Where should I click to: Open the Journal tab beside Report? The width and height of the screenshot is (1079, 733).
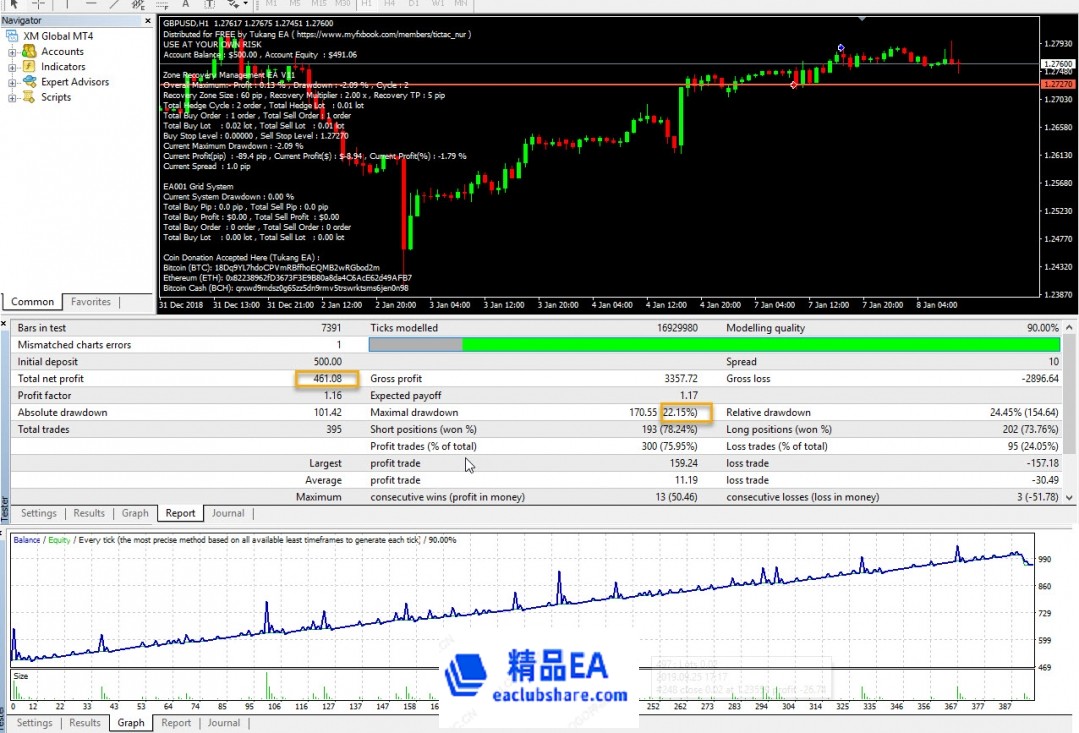click(x=228, y=513)
